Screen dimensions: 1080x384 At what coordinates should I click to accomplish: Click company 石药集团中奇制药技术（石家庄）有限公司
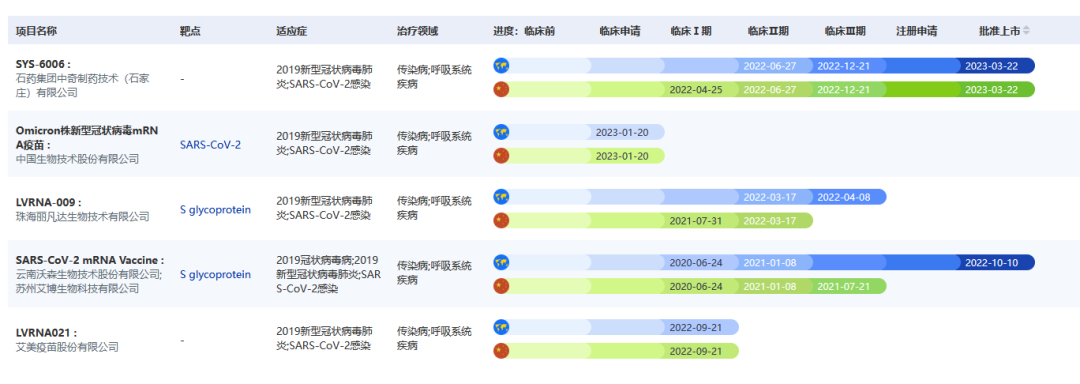pyautogui.click(x=83, y=85)
